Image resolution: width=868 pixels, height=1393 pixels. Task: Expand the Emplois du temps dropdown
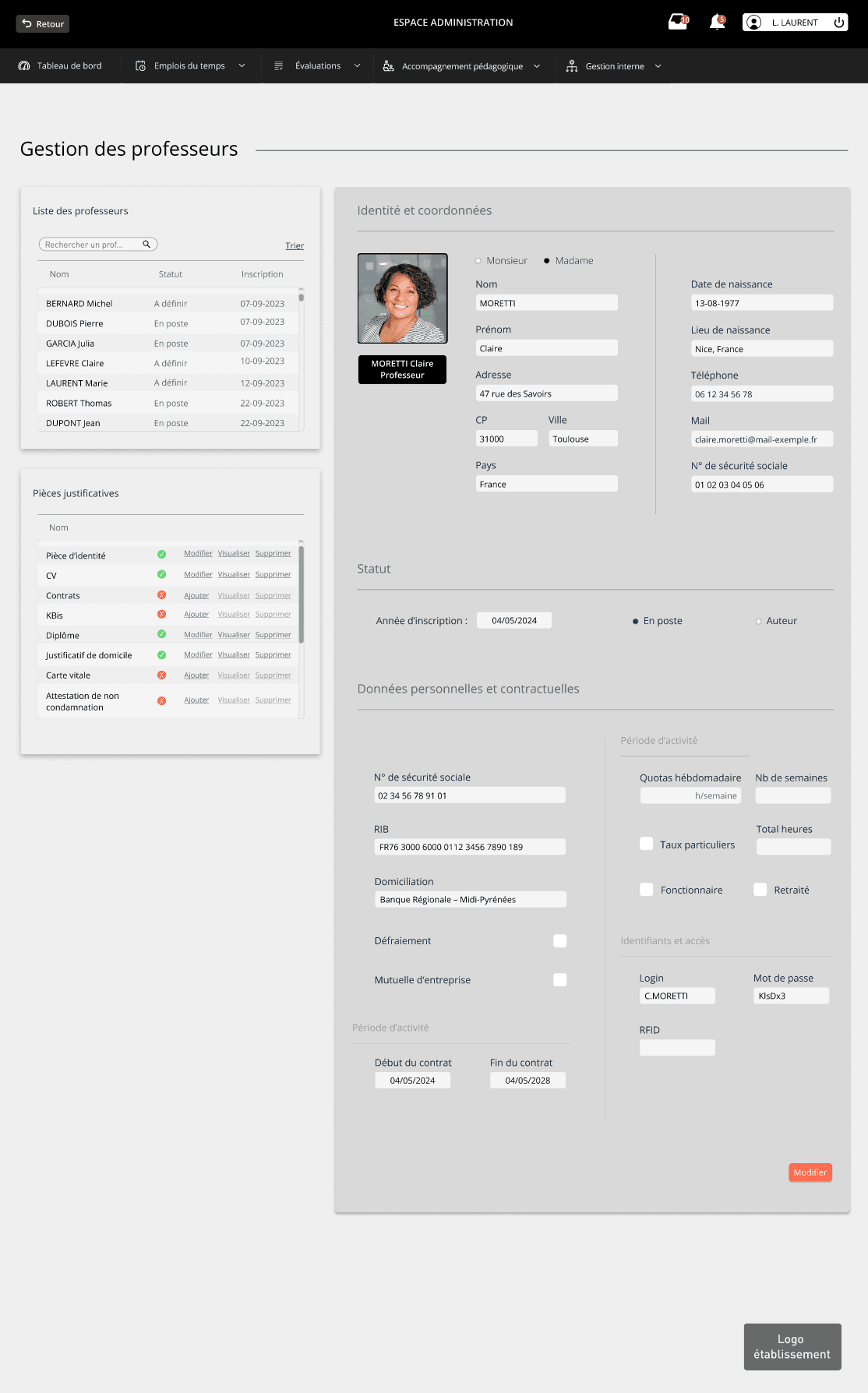pos(242,66)
